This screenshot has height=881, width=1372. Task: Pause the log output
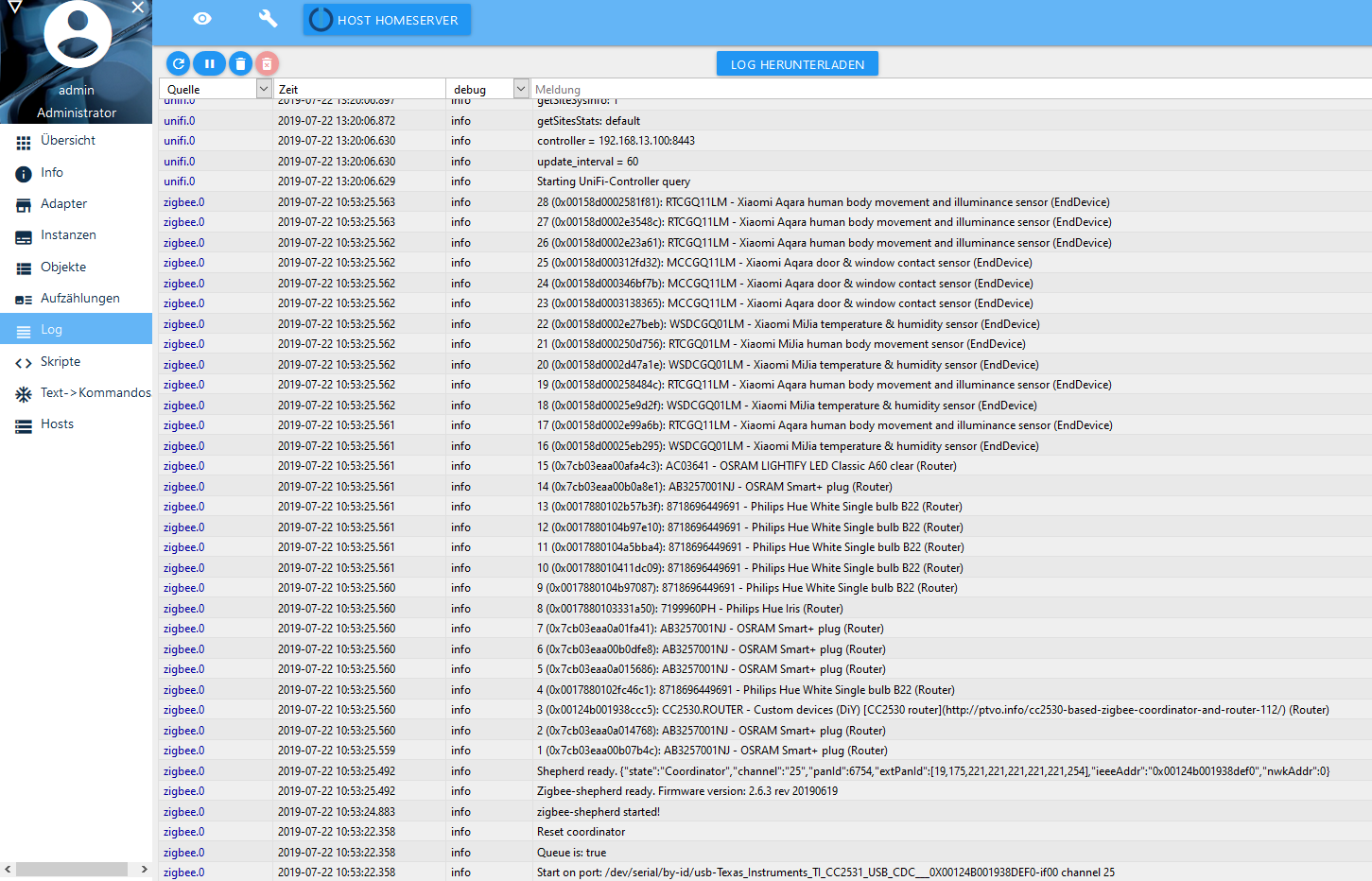click(x=209, y=63)
